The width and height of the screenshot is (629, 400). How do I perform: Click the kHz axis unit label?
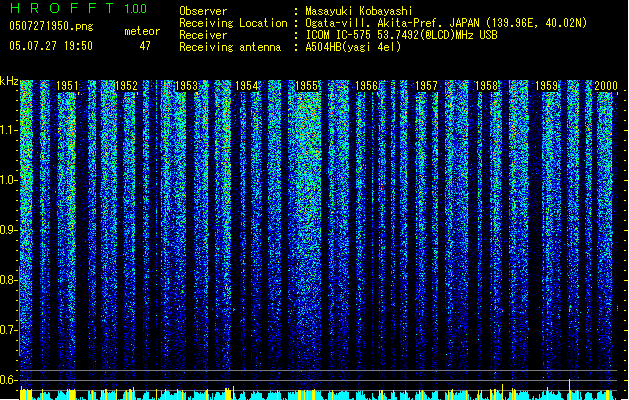(9, 81)
